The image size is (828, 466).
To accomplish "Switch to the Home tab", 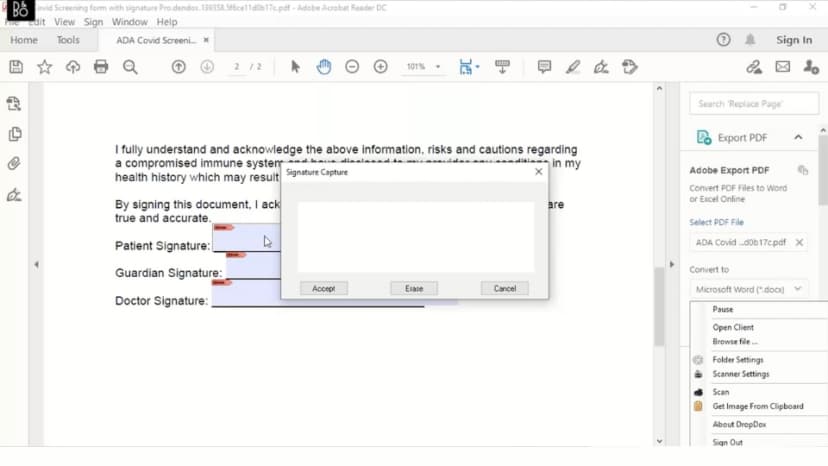I will (24, 40).
